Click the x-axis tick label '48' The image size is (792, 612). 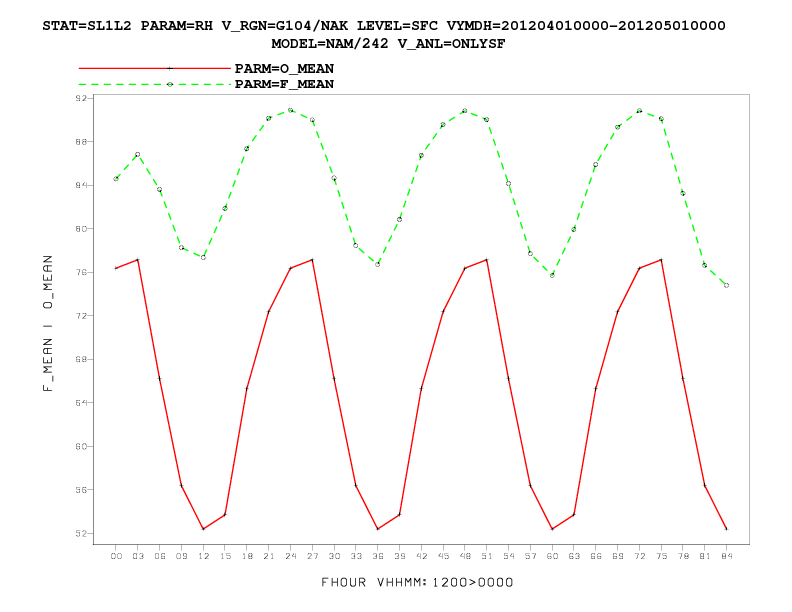[465, 556]
